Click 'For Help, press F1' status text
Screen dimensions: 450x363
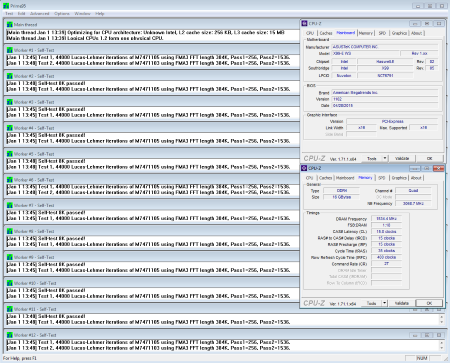coord(20,358)
